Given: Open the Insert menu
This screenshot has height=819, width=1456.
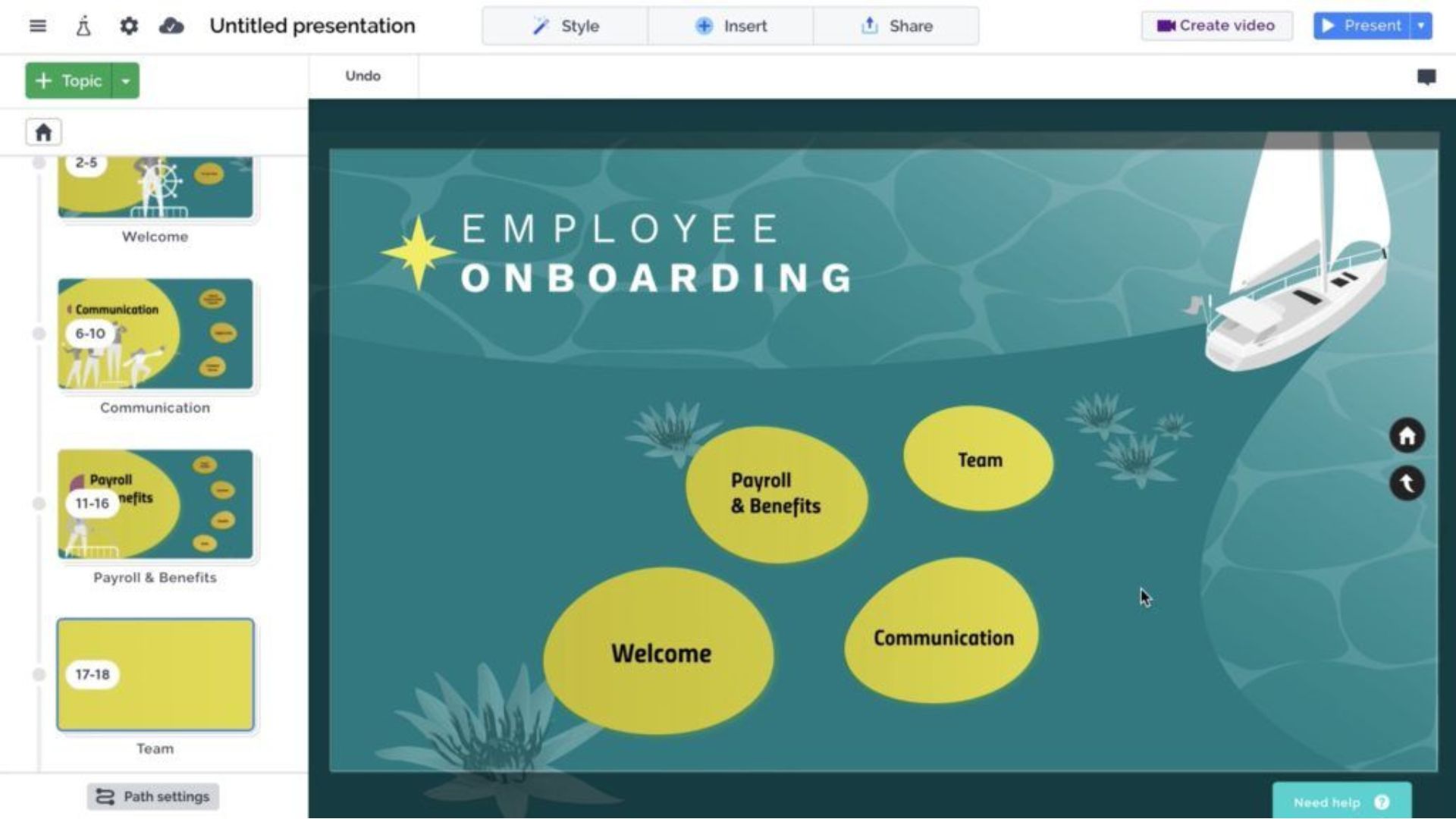Looking at the screenshot, I should point(730,26).
